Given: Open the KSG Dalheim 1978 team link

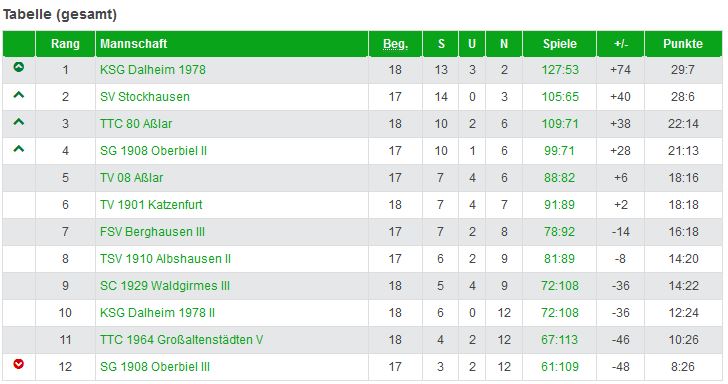Looking at the screenshot, I should [x=153, y=70].
